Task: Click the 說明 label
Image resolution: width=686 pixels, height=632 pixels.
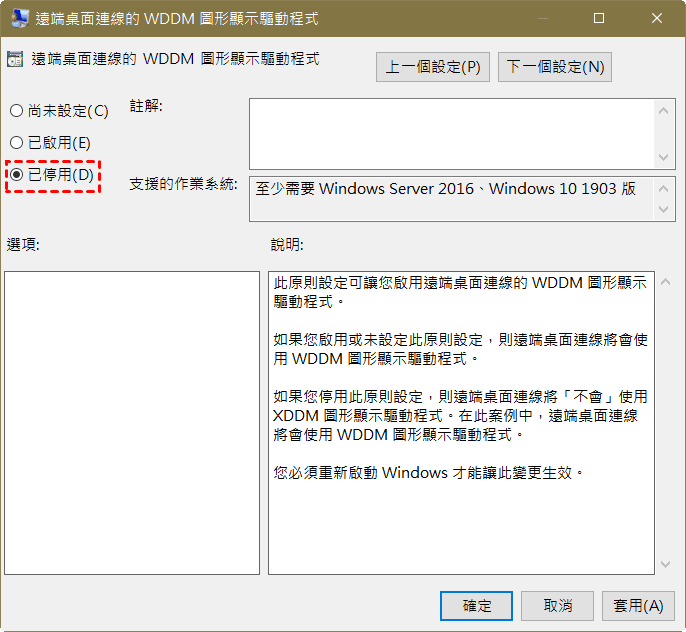Action: 287,244
